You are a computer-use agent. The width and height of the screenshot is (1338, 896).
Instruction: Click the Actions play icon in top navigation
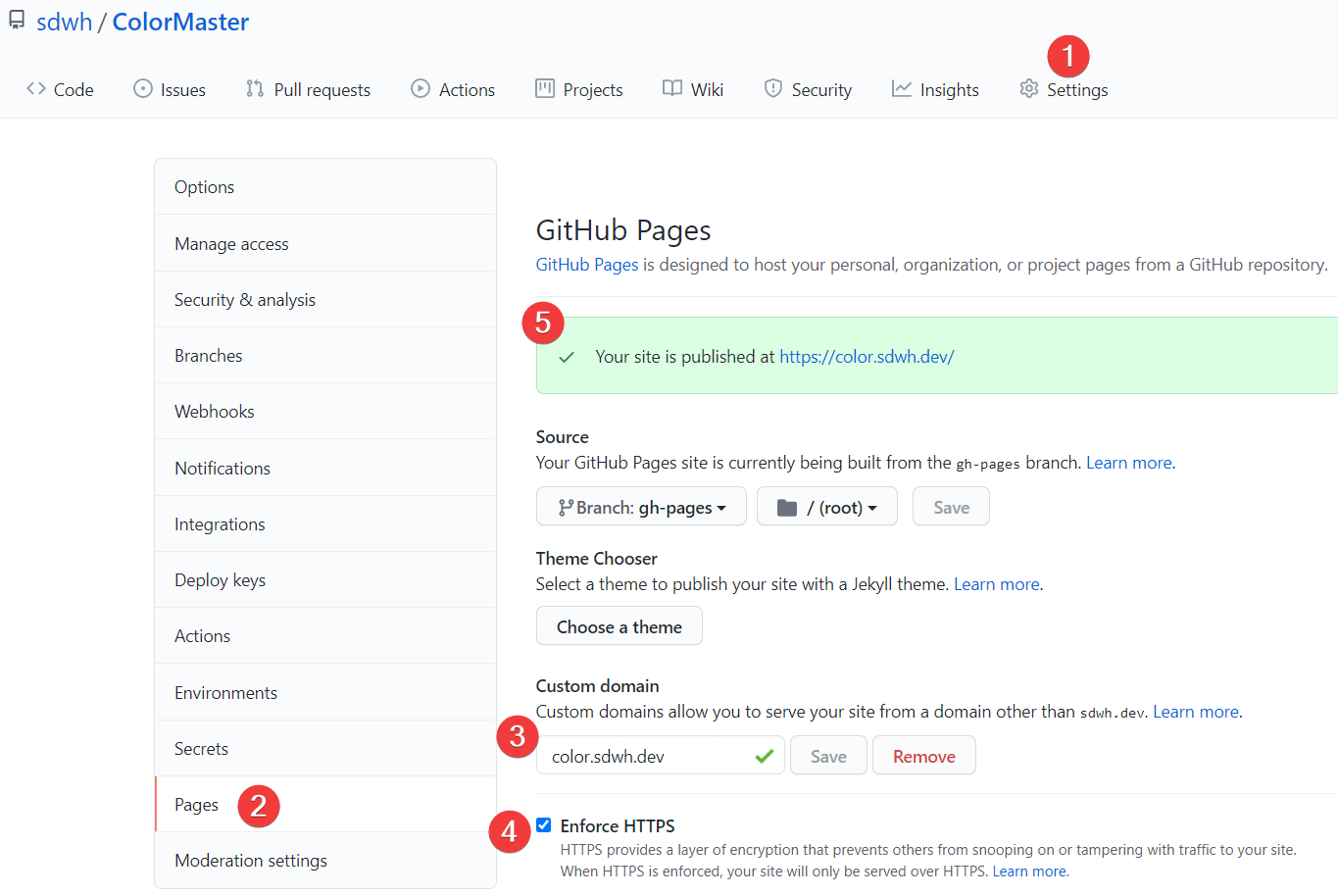(421, 88)
